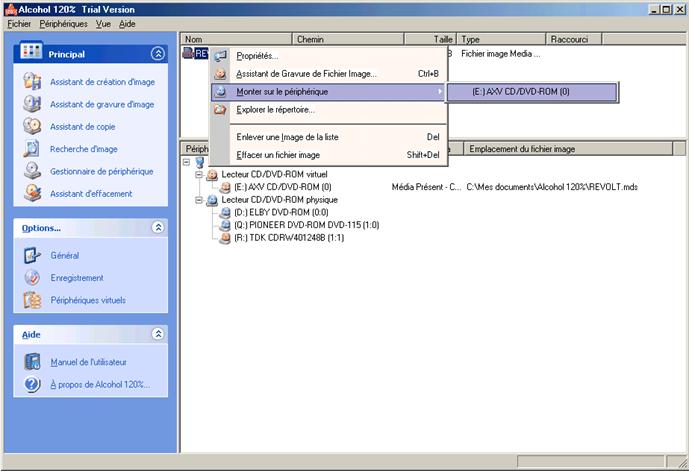Open the Aide menu

127,24
